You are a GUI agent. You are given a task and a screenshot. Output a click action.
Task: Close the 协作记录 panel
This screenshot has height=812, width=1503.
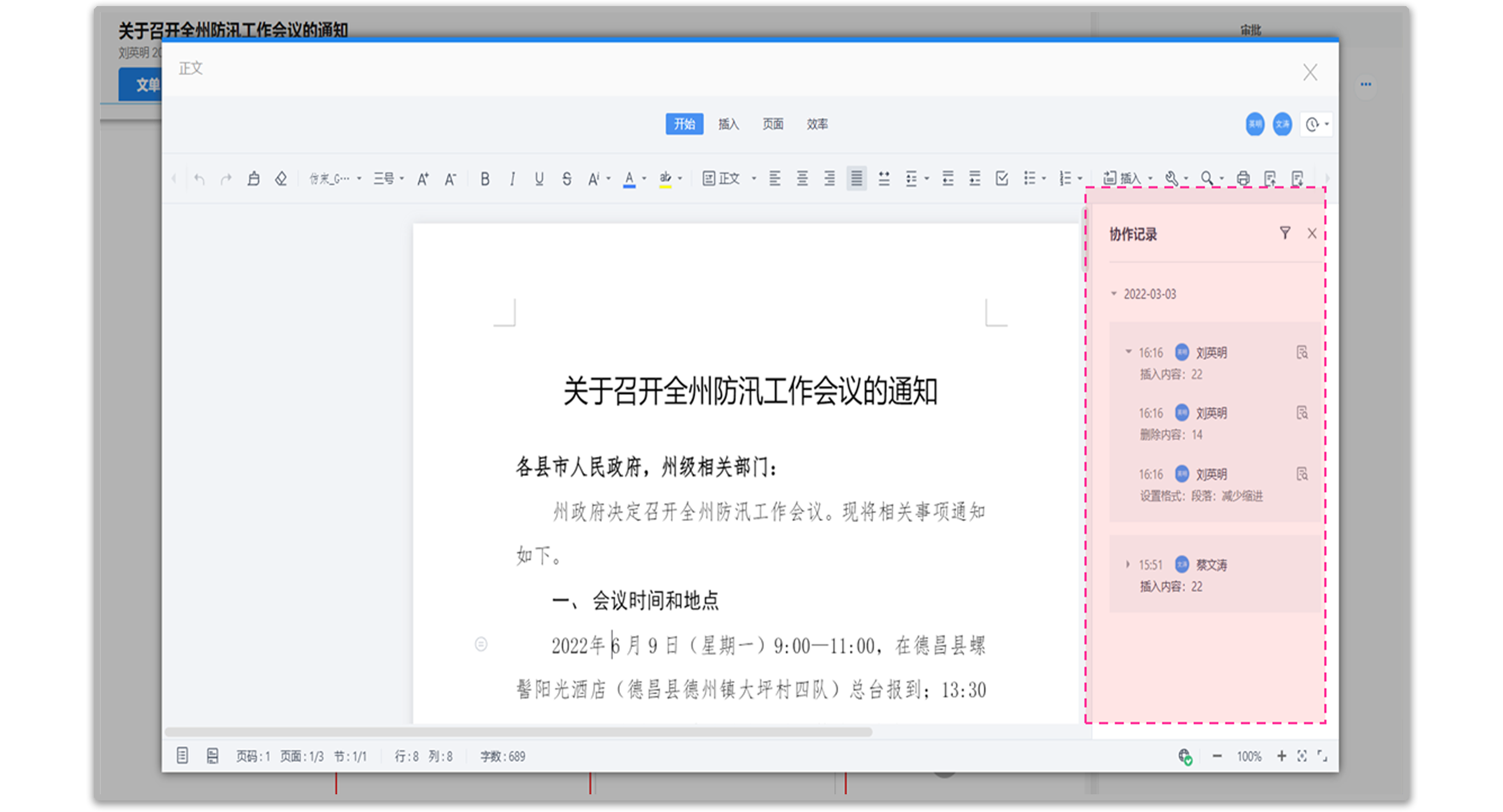click(1312, 233)
